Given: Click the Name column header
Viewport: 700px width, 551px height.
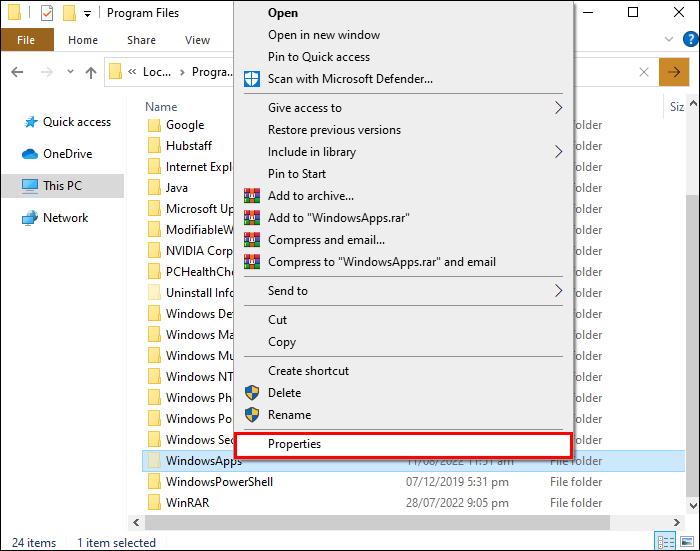Looking at the screenshot, I should (x=161, y=107).
